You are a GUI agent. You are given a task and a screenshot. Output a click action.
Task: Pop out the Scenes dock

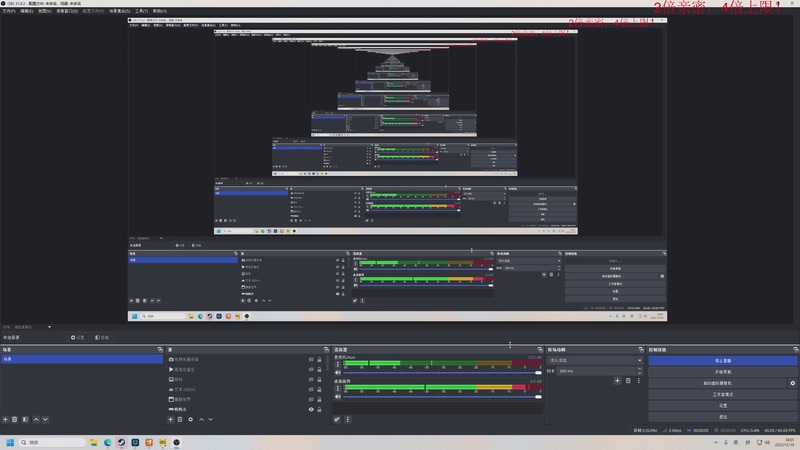(x=160, y=349)
